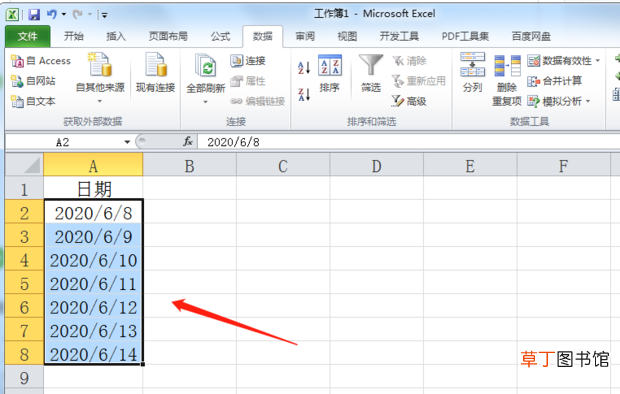Expand the 全部刷新 dropdown arrow
620x394 pixels.
click(x=205, y=102)
